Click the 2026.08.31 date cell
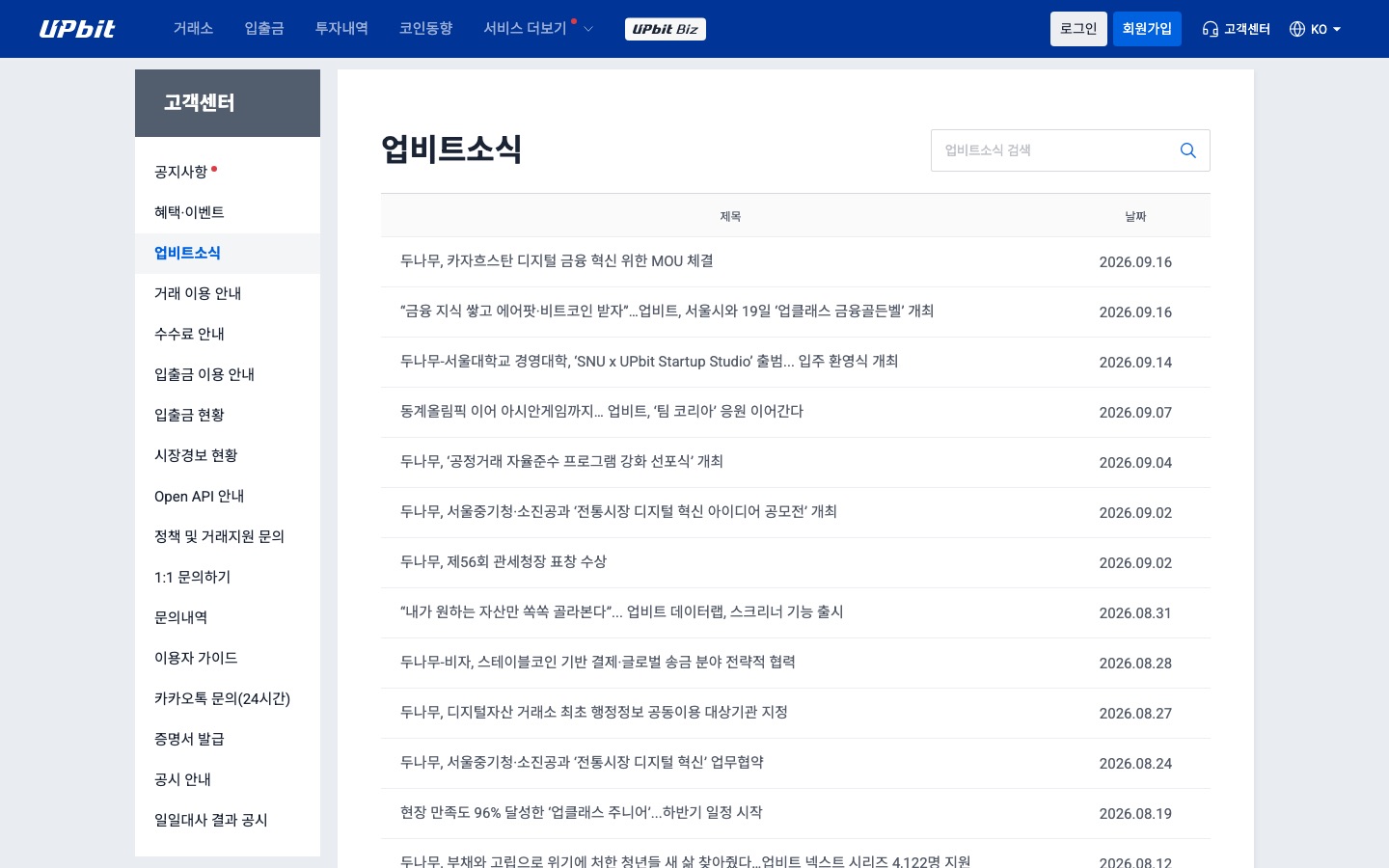Screen dimensions: 1389x868 pos(1135,613)
